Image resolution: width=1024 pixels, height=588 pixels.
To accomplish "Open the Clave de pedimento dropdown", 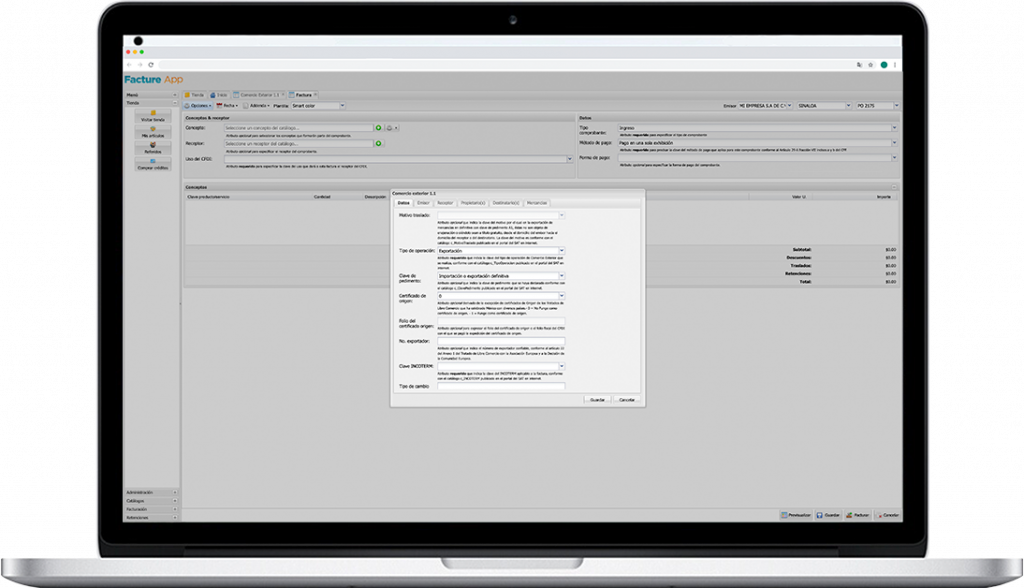I will [x=561, y=276].
